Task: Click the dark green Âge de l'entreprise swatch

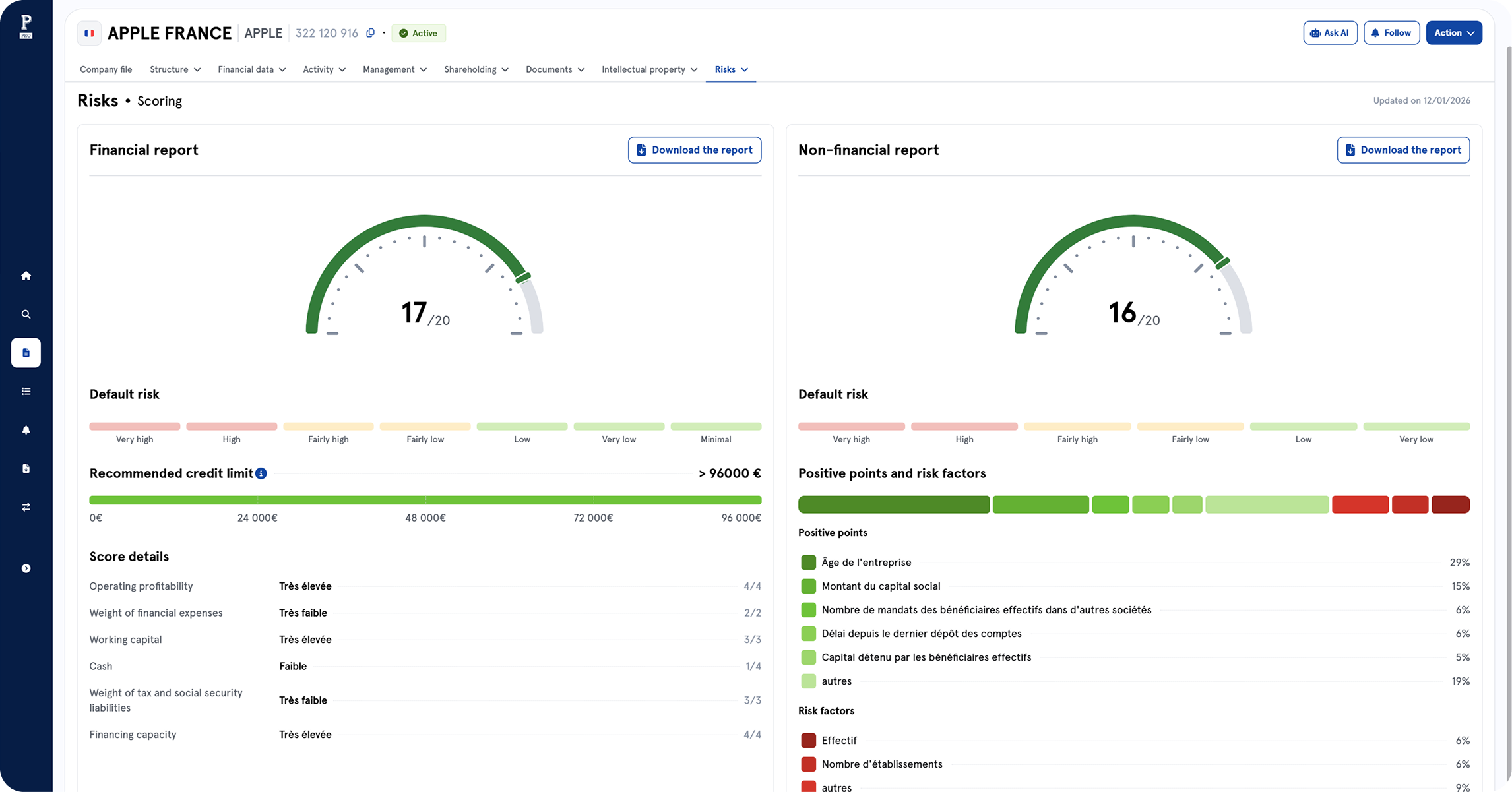Action: [x=808, y=563]
